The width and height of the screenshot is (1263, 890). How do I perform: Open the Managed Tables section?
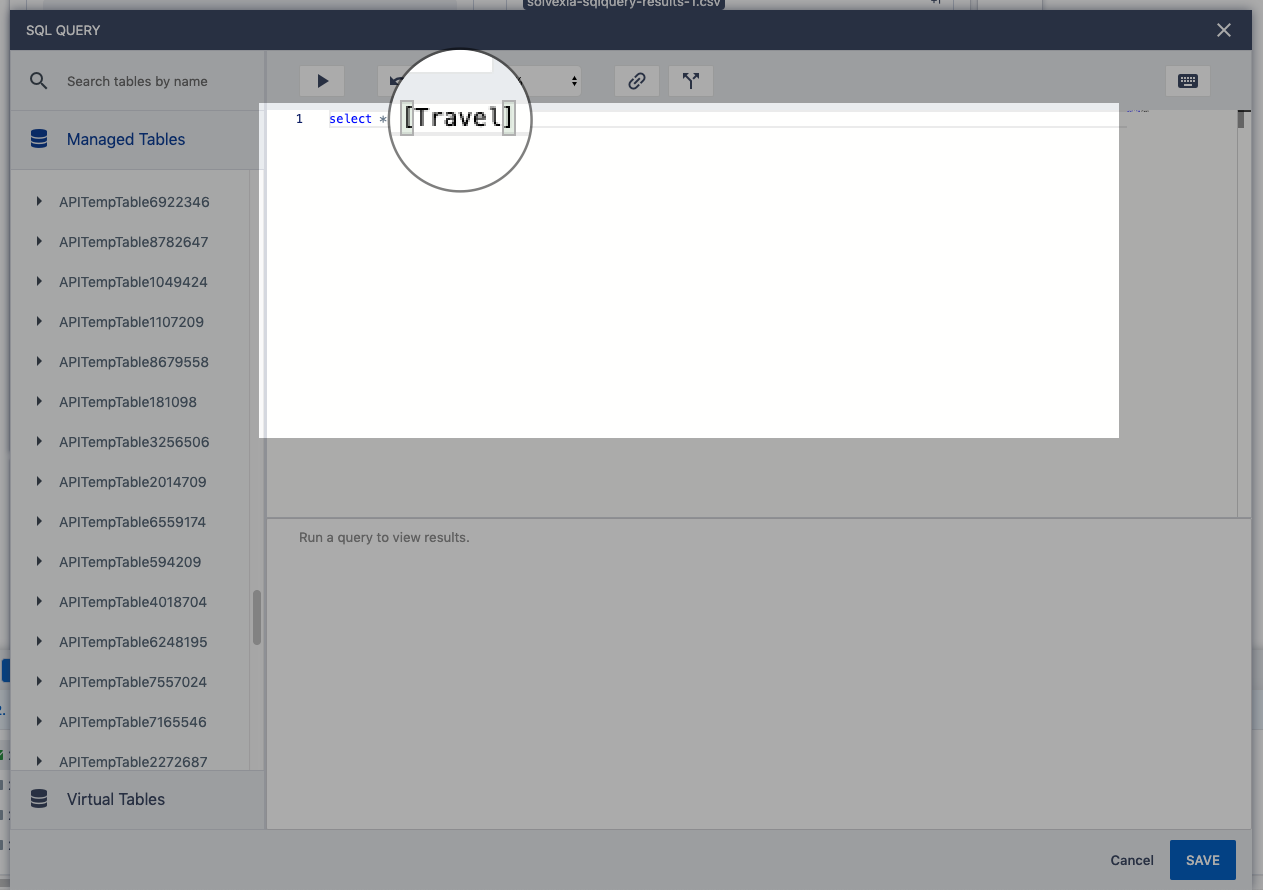tap(126, 139)
